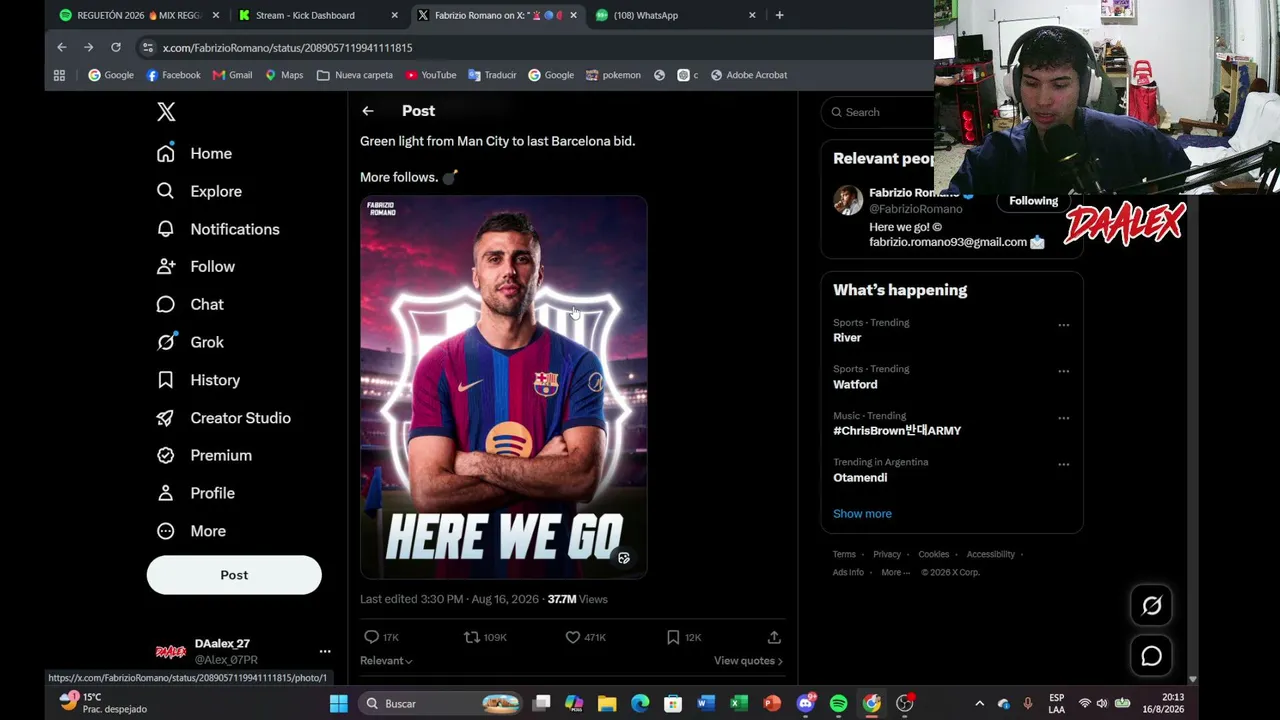Toggle the Following button for Fabrizio Romano
The height and width of the screenshot is (720, 1280).
coord(1033,201)
